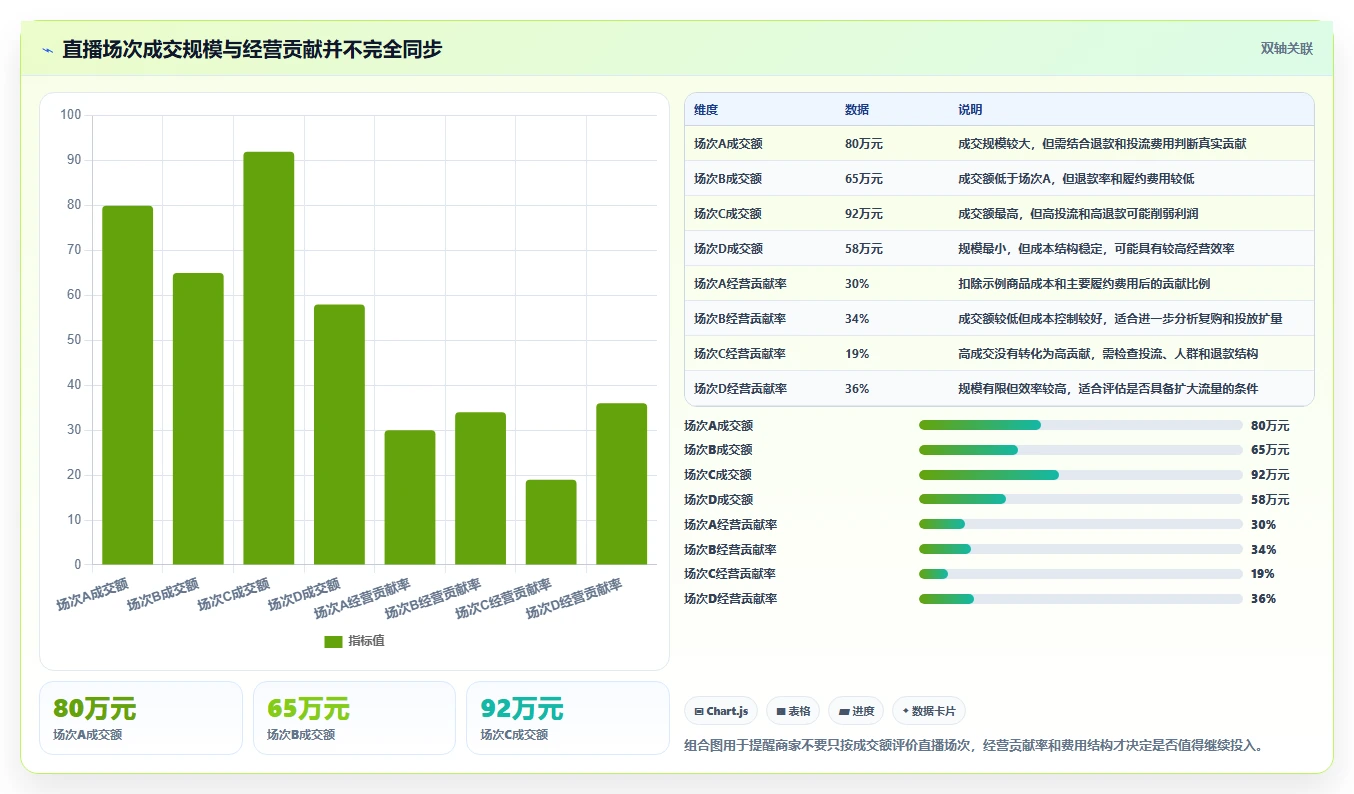Select the 场次B经营贡献率 table row label

tap(740, 319)
